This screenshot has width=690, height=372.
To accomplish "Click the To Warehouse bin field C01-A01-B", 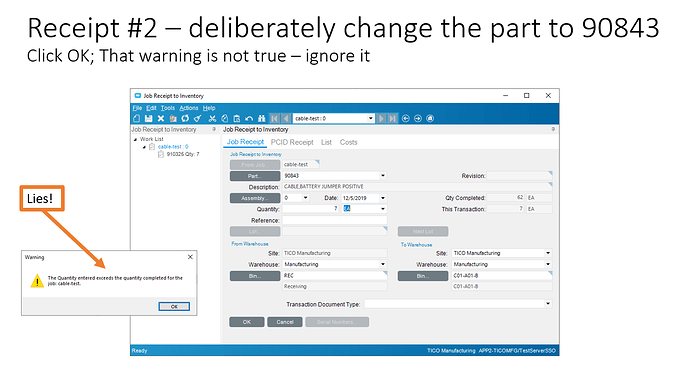I will pyautogui.click(x=502, y=276).
